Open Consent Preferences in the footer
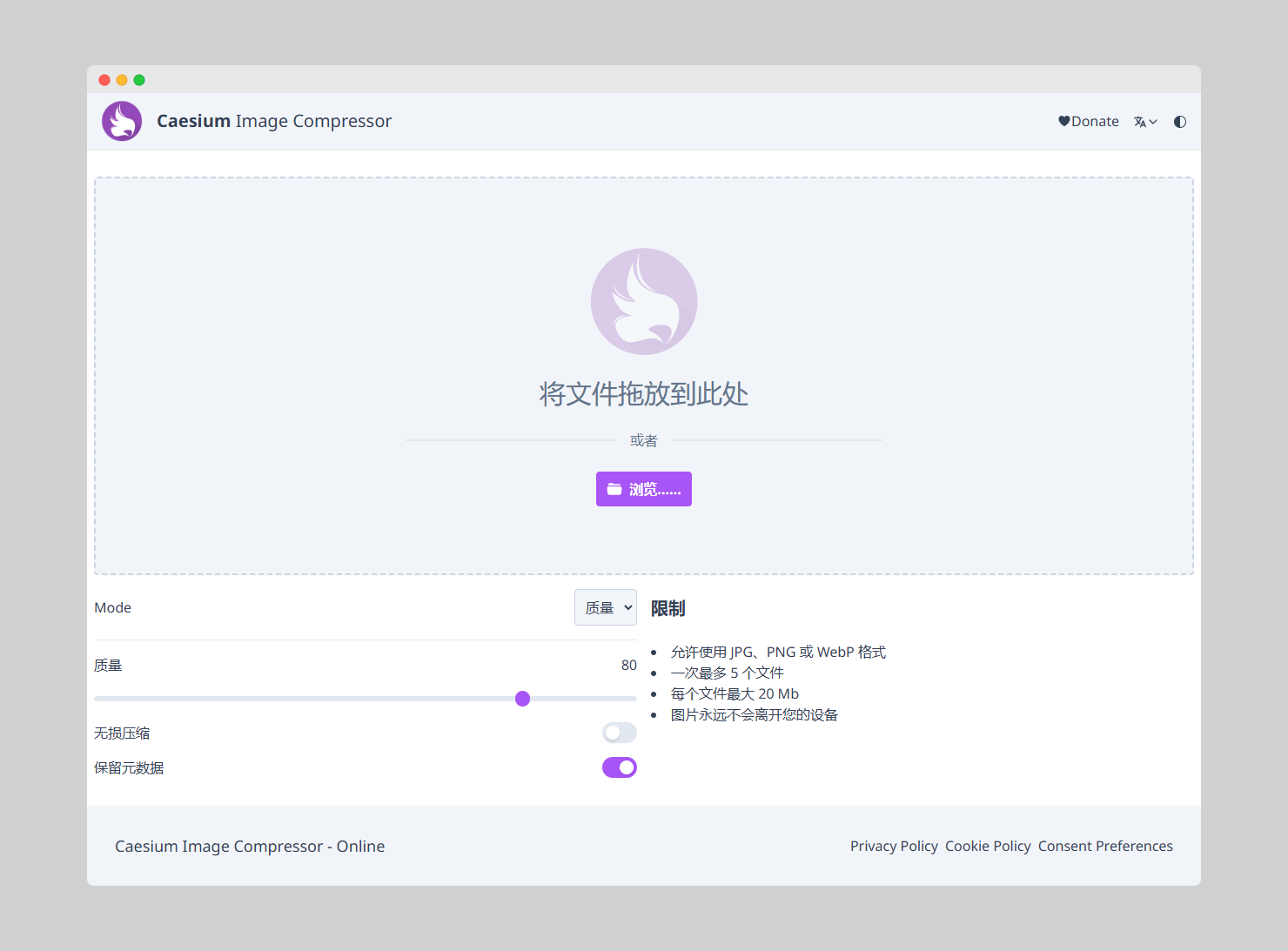Viewport: 1288px width, 951px height. click(1105, 846)
